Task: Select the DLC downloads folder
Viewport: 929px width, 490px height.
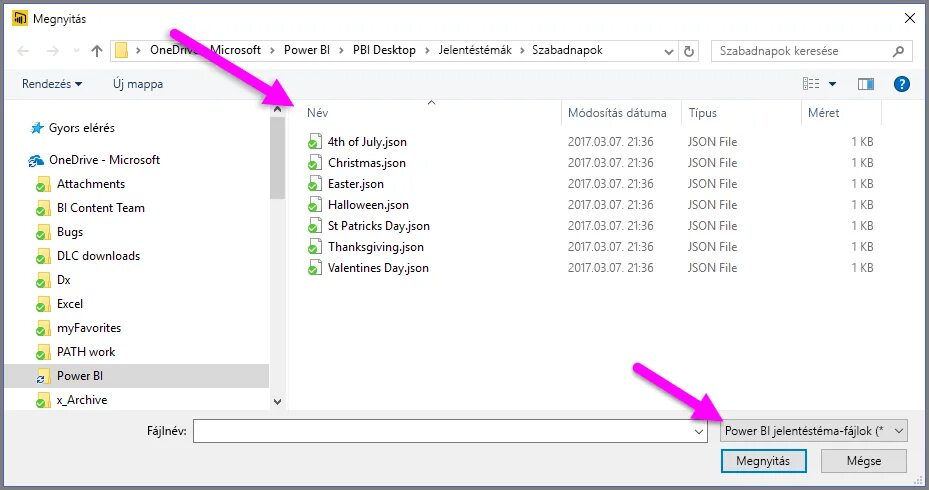Action: click(98, 256)
